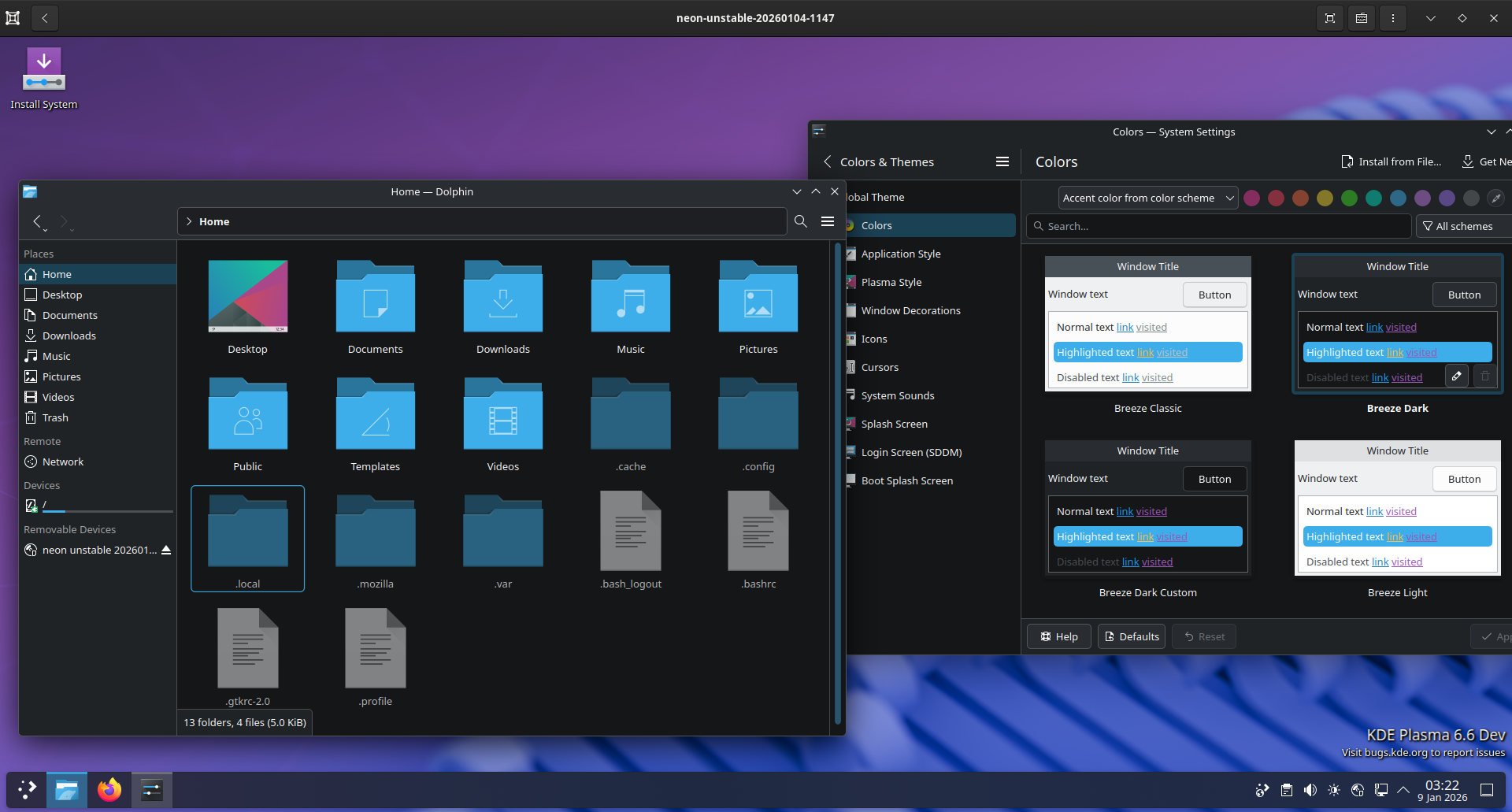Pick the green accent color swatch

click(x=1349, y=198)
